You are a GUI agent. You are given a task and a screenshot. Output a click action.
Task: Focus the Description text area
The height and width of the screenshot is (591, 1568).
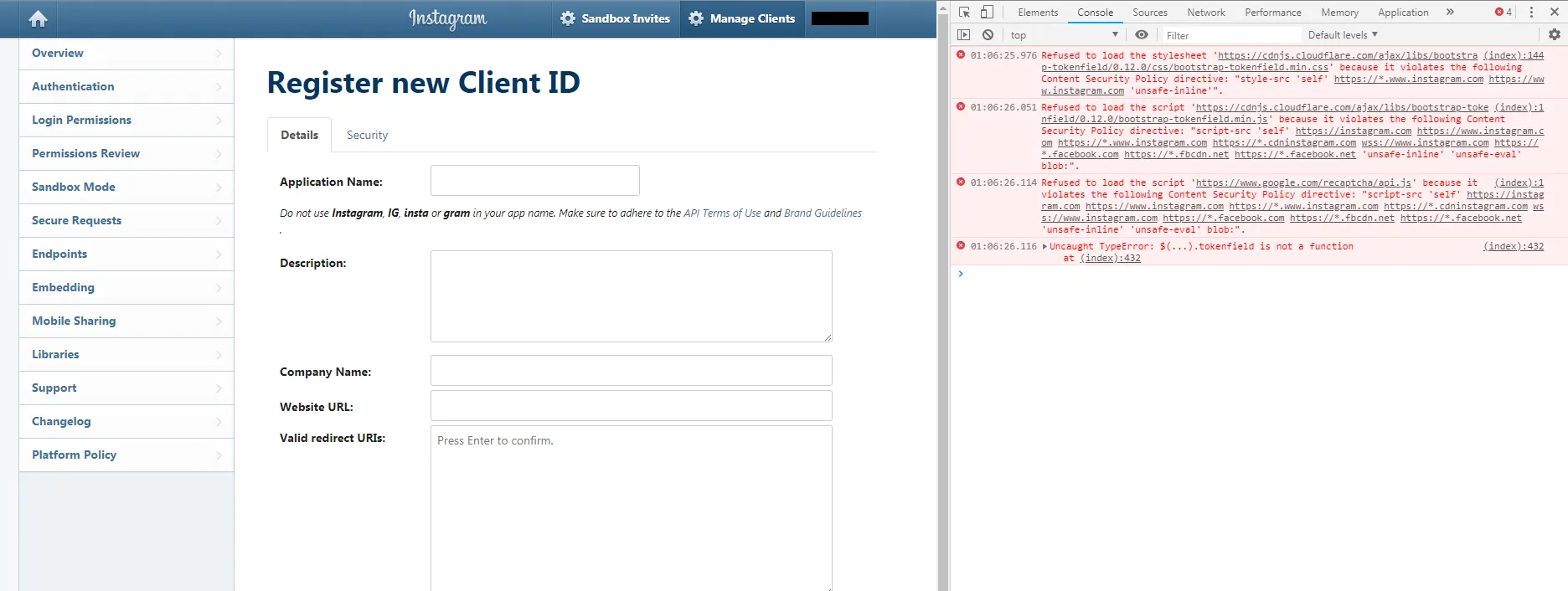point(632,296)
